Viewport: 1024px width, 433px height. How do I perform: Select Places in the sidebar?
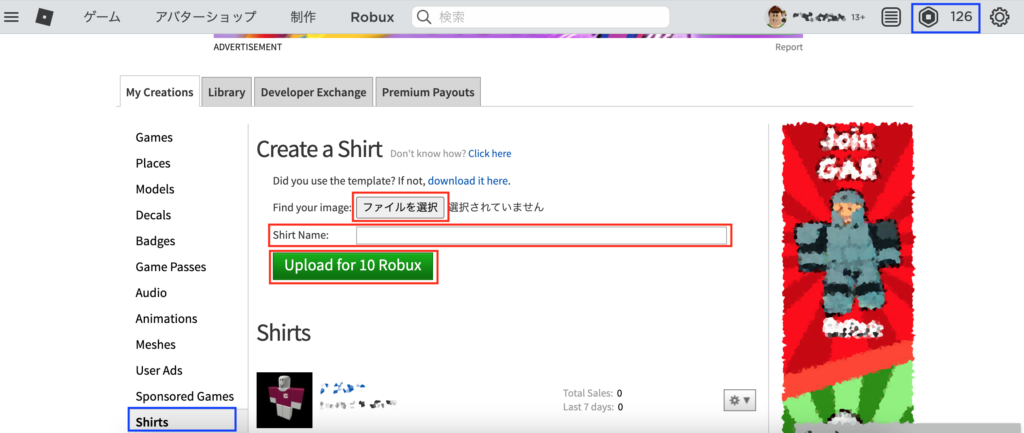tap(153, 163)
